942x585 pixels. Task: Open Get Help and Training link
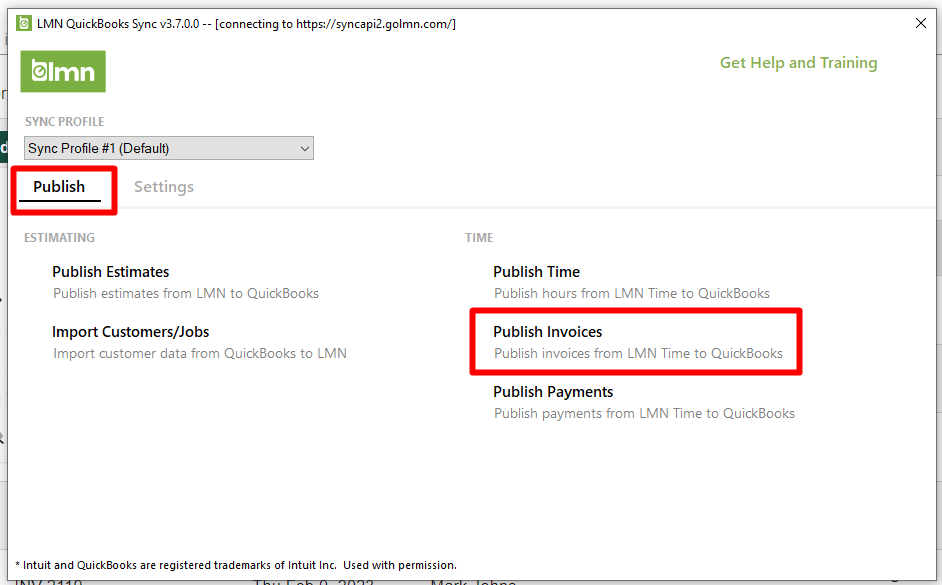click(x=798, y=62)
